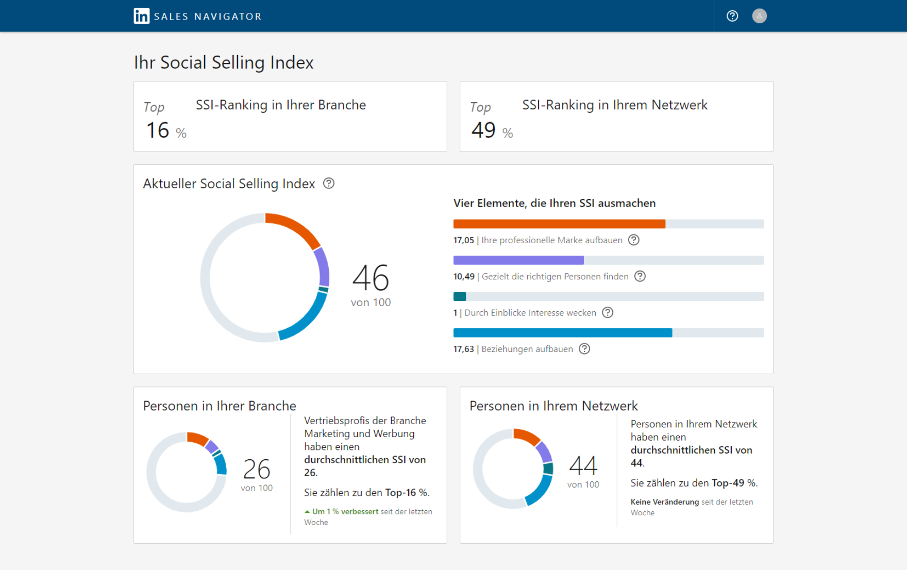The image size is (908, 570).
Task: Open the profile avatar menu
Action: point(760,16)
